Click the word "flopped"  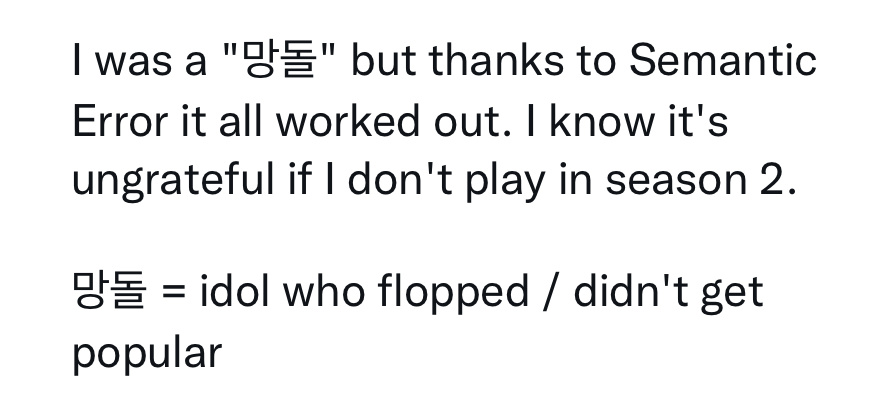pos(453,292)
